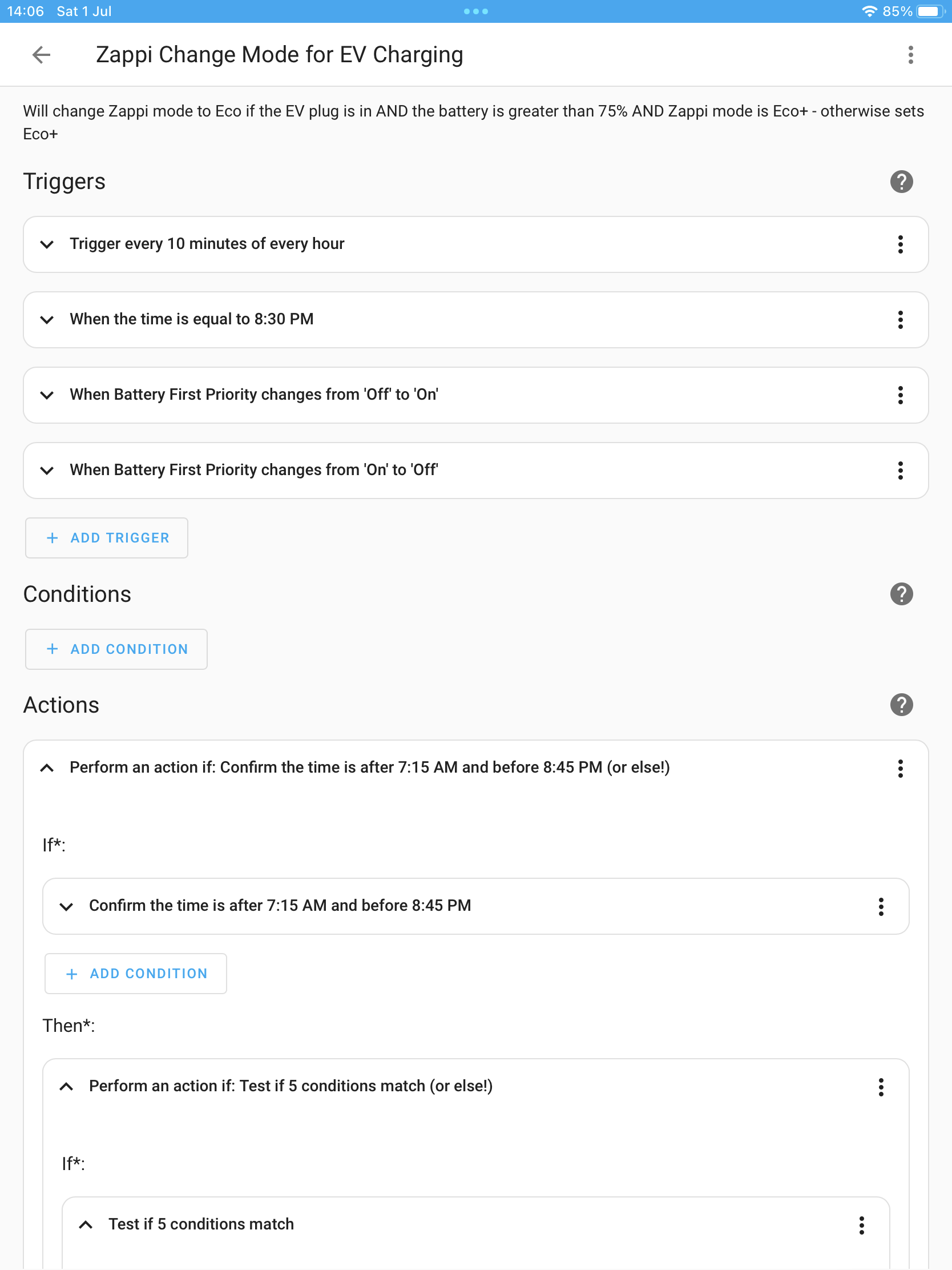Add a condition under the Conditions section

point(116,649)
